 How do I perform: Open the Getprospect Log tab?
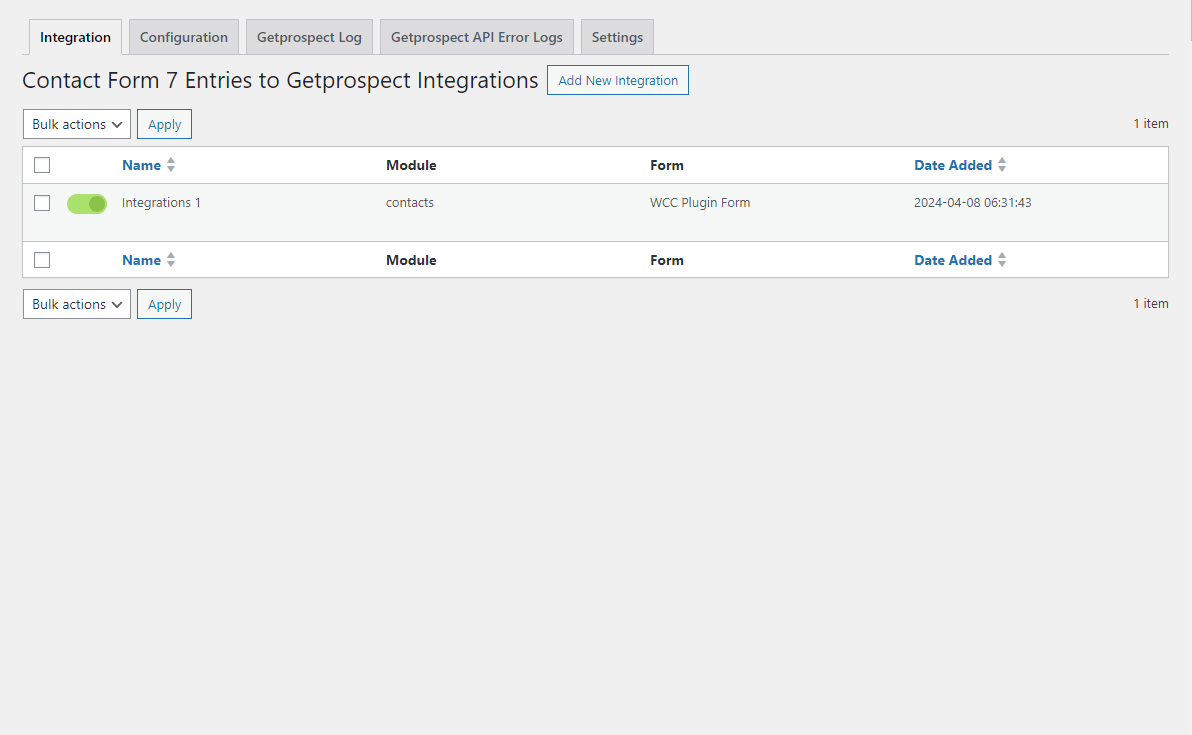point(309,37)
